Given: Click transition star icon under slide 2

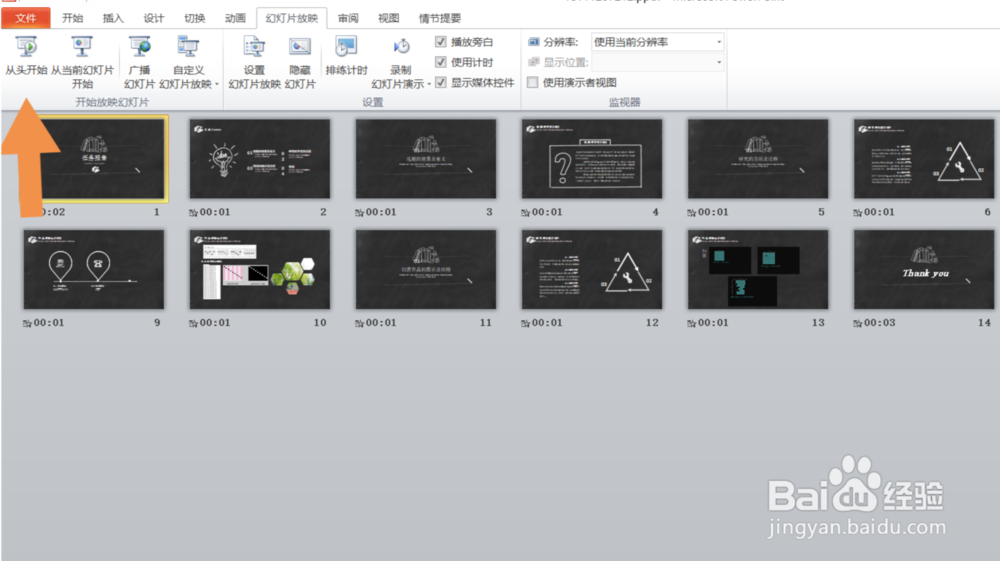Looking at the screenshot, I should pos(193,213).
